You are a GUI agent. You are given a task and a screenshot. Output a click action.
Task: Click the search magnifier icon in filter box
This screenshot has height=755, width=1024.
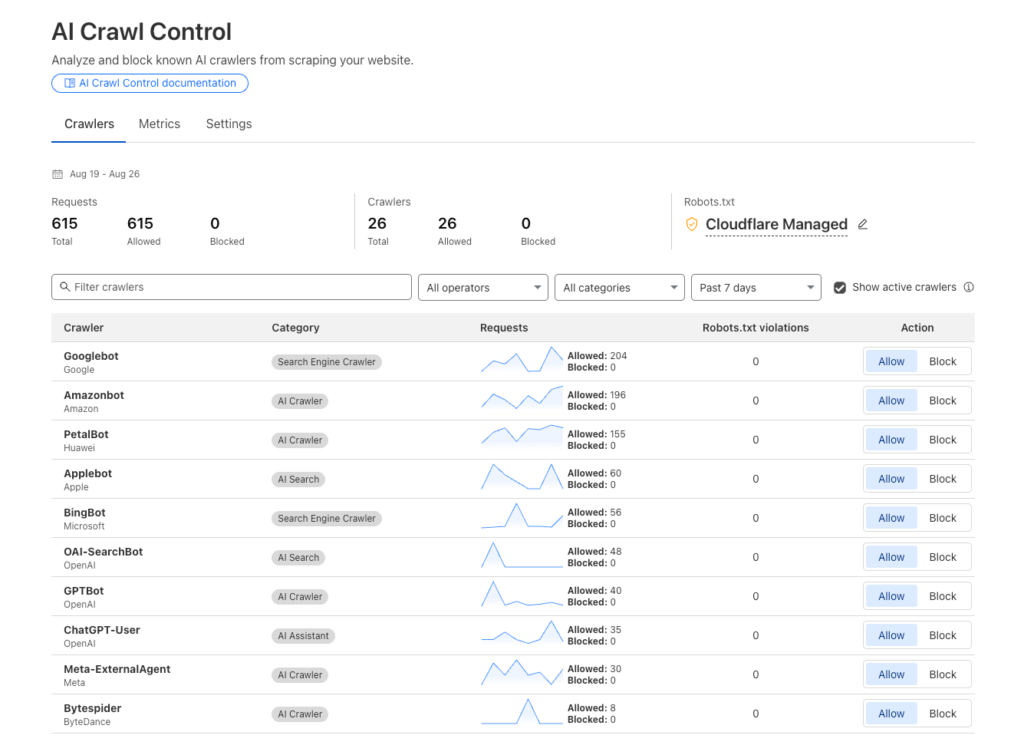pyautogui.click(x=65, y=287)
